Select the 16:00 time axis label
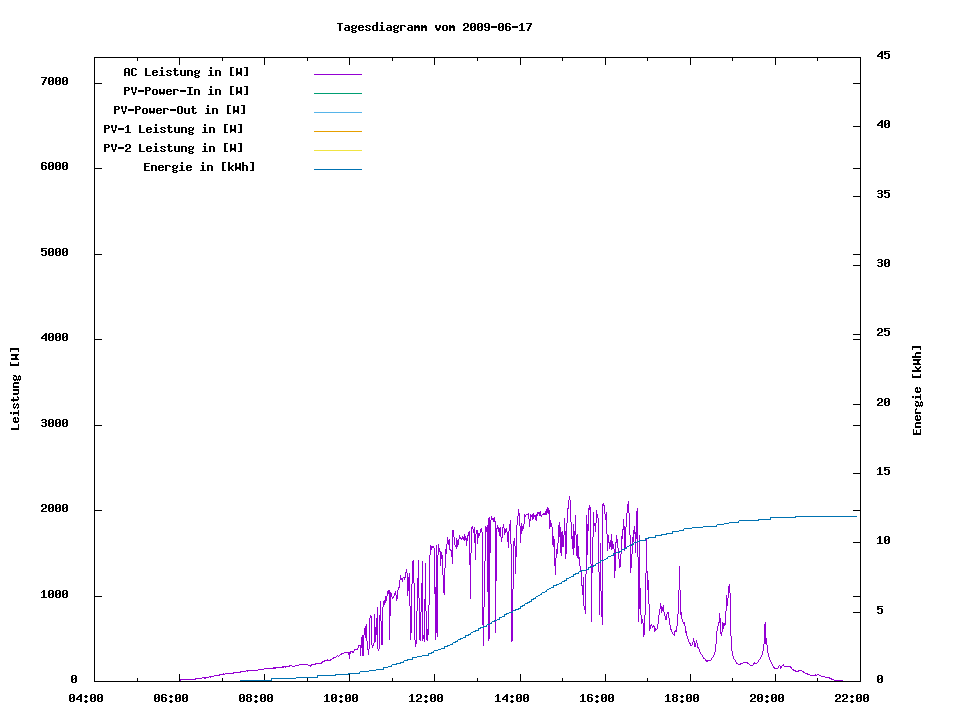960x720 pixels. (596, 698)
